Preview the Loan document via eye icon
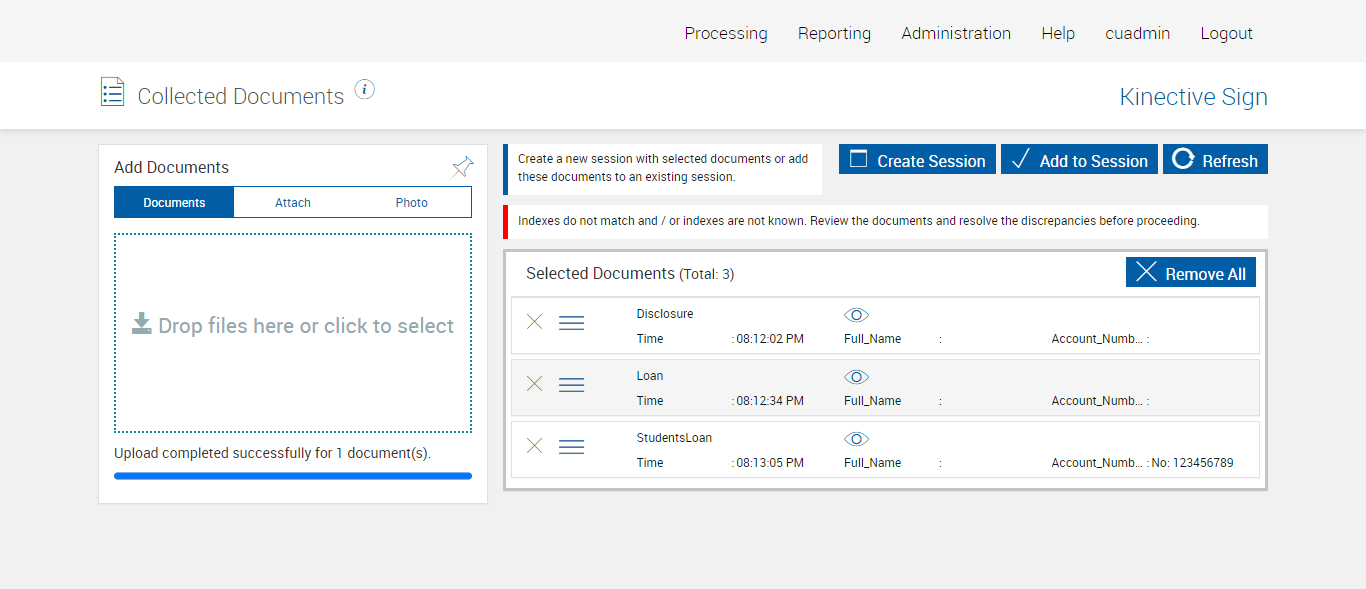The height and width of the screenshot is (589, 1366). coord(856,377)
